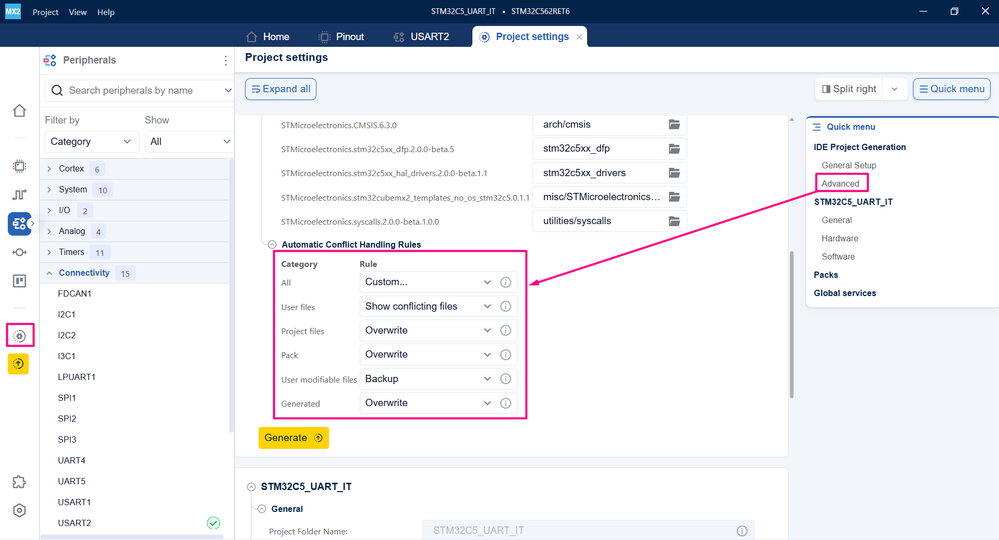Open the Split right dropdown arrow
Viewport: 999px width, 540px height.
[895, 89]
